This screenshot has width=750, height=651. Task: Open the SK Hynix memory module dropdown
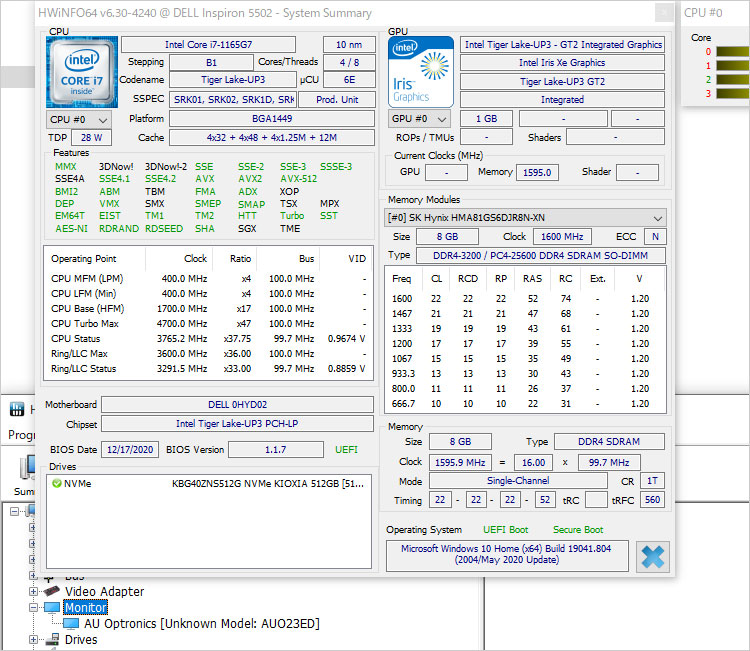click(525, 218)
